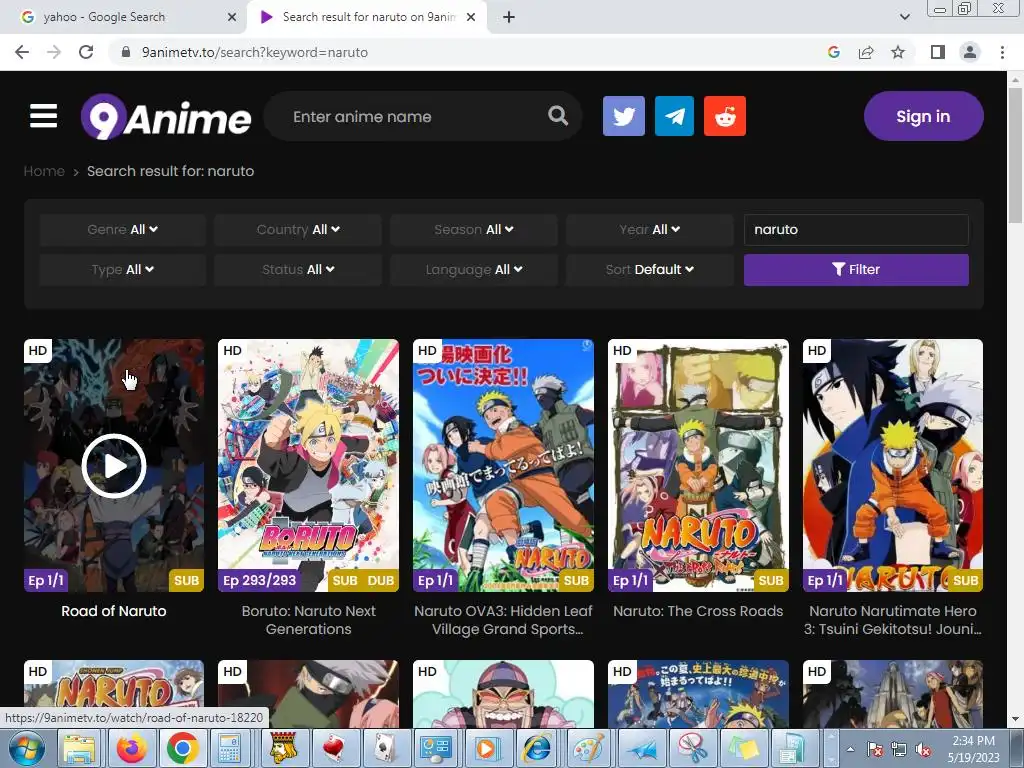Open Chrome profile avatar

click(970, 52)
